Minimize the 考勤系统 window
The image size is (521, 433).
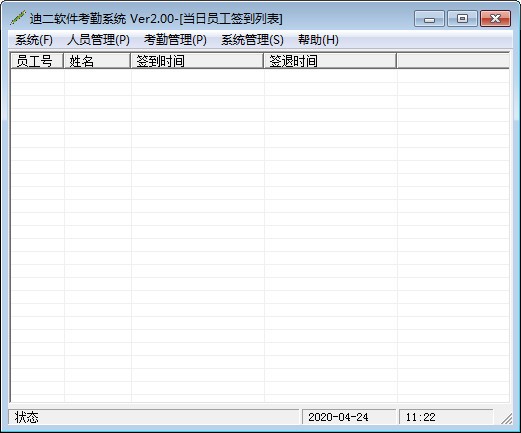point(429,18)
